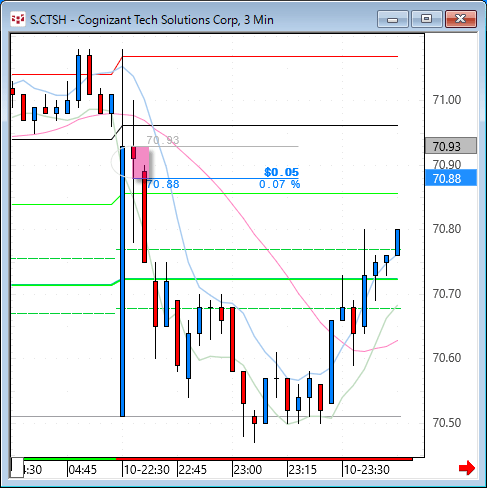Click the 22:45 time axis label
487x488 pixels.
pos(193,470)
